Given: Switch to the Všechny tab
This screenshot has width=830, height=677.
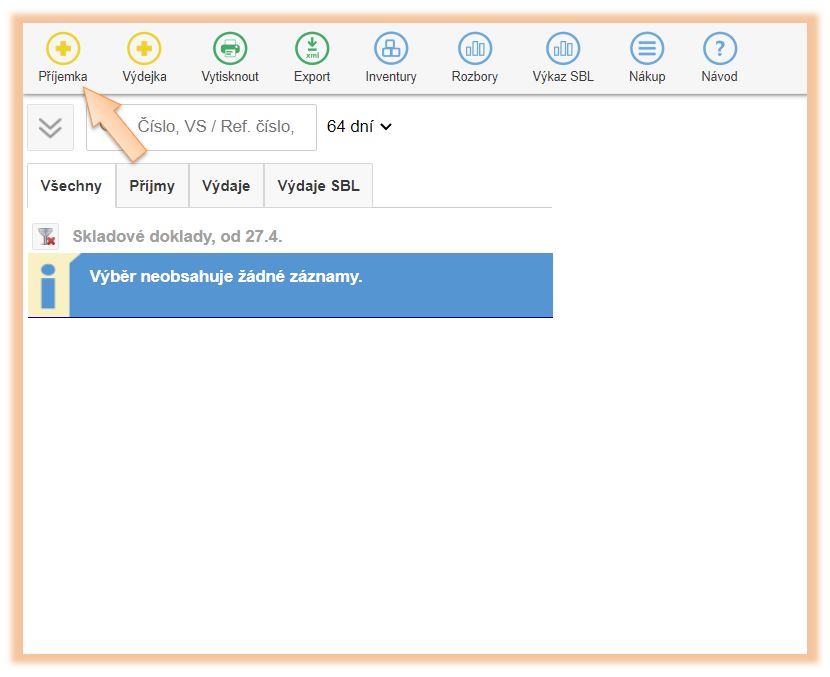Looking at the screenshot, I should tap(71, 186).
